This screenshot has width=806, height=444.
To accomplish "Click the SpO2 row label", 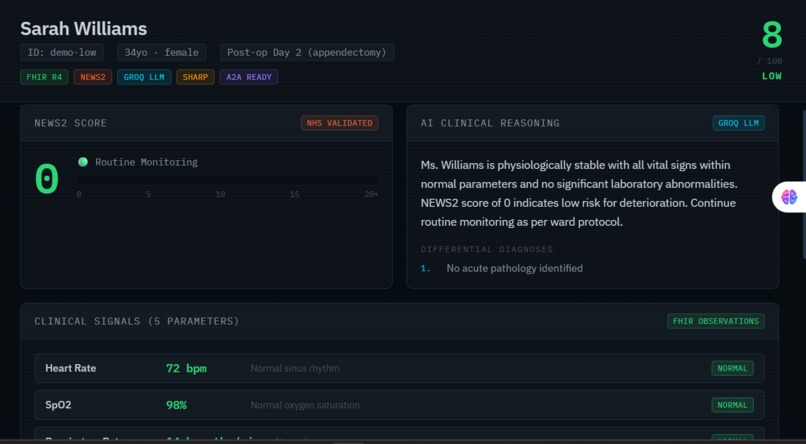I will (58, 405).
